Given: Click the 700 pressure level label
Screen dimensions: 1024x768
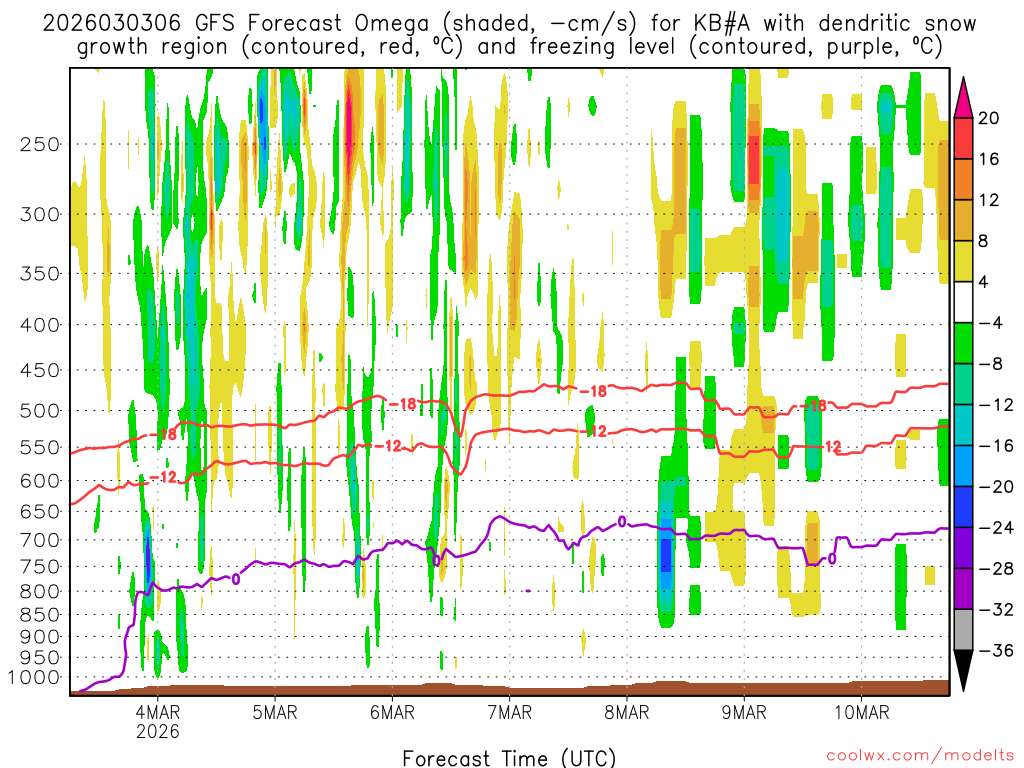Looking at the screenshot, I should (x=40, y=540).
